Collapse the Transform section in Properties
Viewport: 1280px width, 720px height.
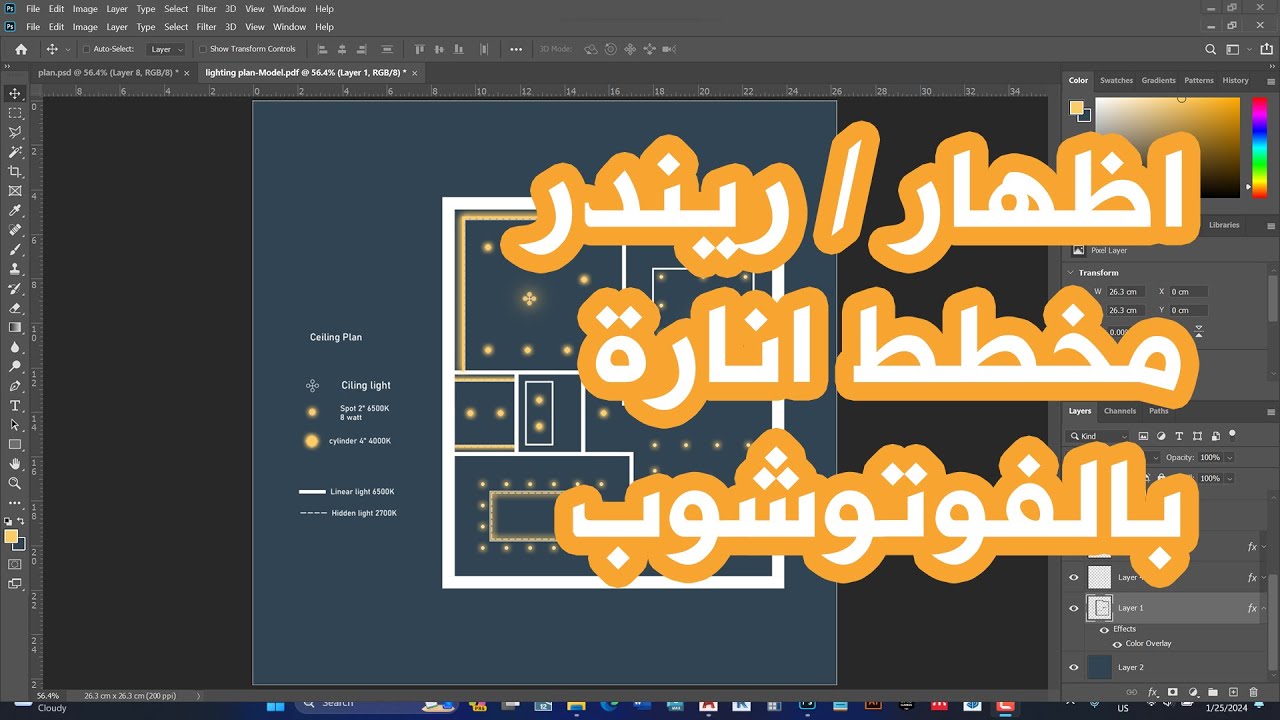(x=1071, y=272)
